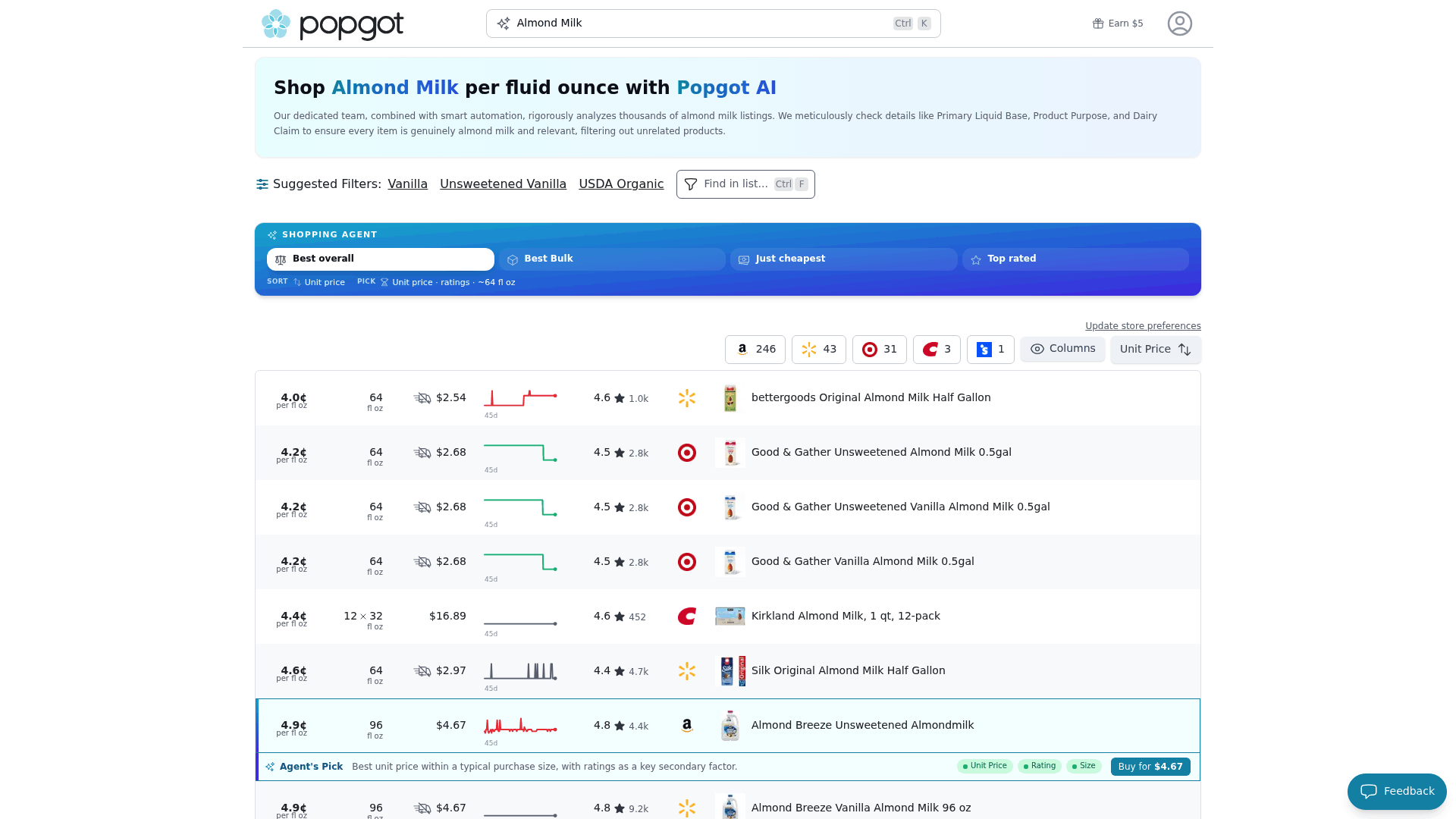1456x819 pixels.
Task: Click the Popgot flower logo
Action: click(x=276, y=24)
